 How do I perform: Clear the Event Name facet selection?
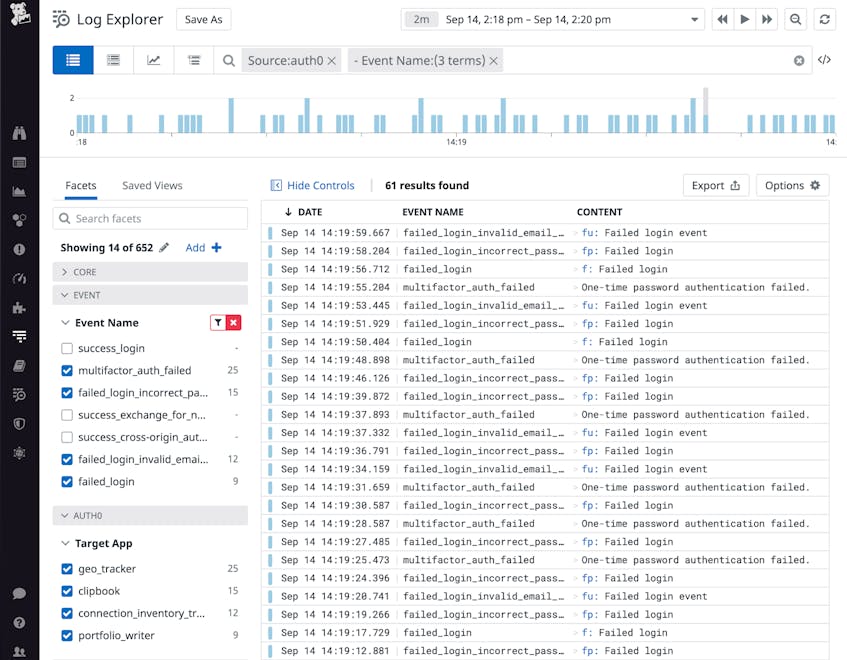(233, 322)
